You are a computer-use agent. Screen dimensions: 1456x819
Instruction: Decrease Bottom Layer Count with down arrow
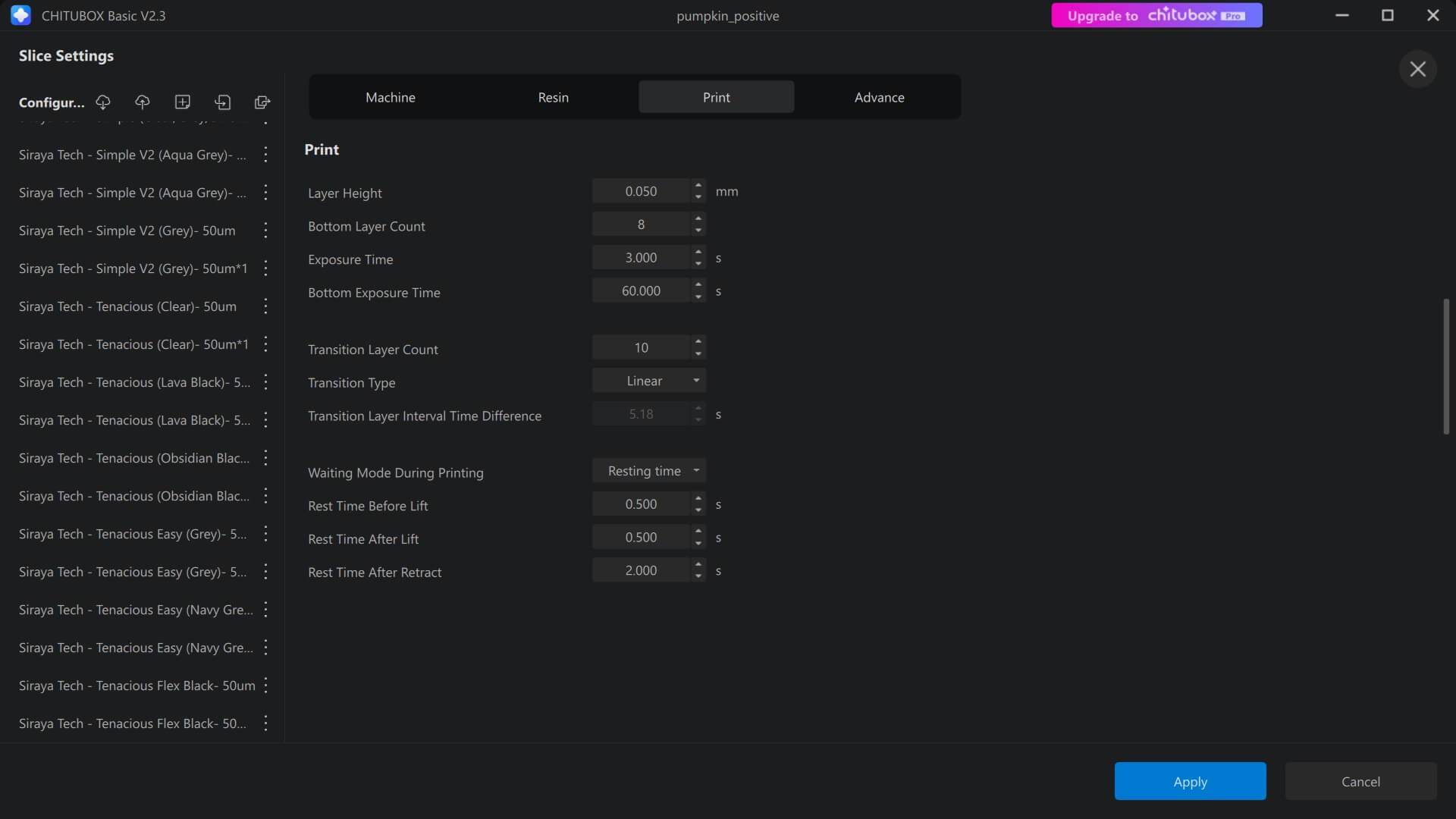[698, 231]
